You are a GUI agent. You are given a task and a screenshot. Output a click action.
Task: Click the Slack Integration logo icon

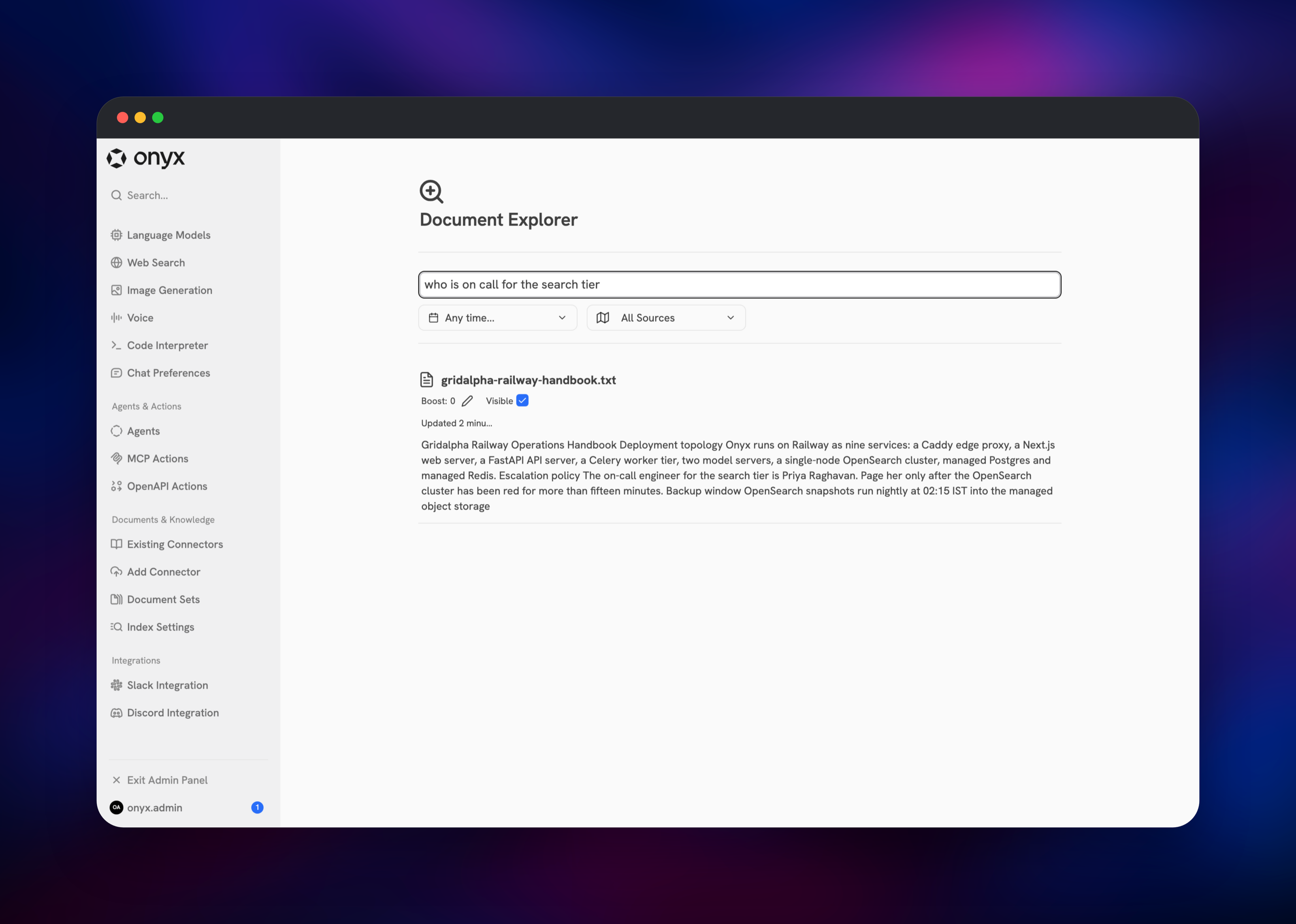(x=117, y=685)
